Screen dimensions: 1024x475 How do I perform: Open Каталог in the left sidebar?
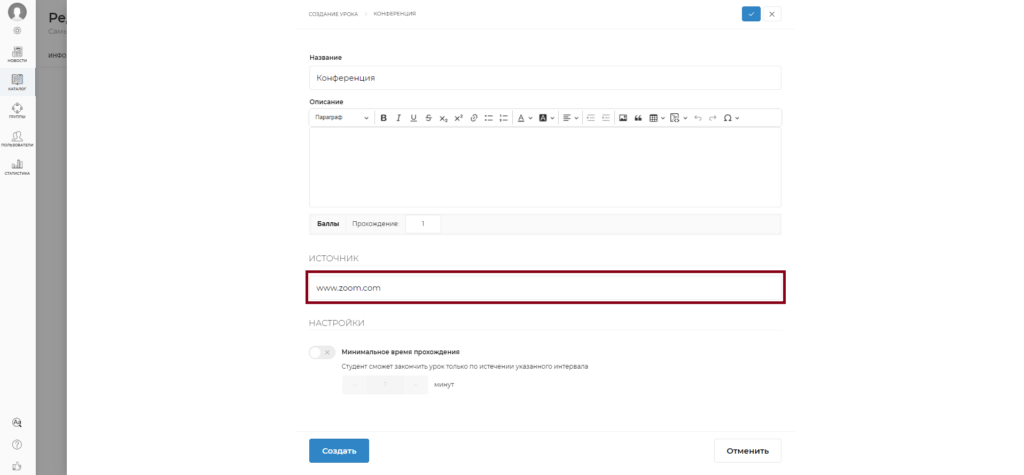click(x=18, y=82)
